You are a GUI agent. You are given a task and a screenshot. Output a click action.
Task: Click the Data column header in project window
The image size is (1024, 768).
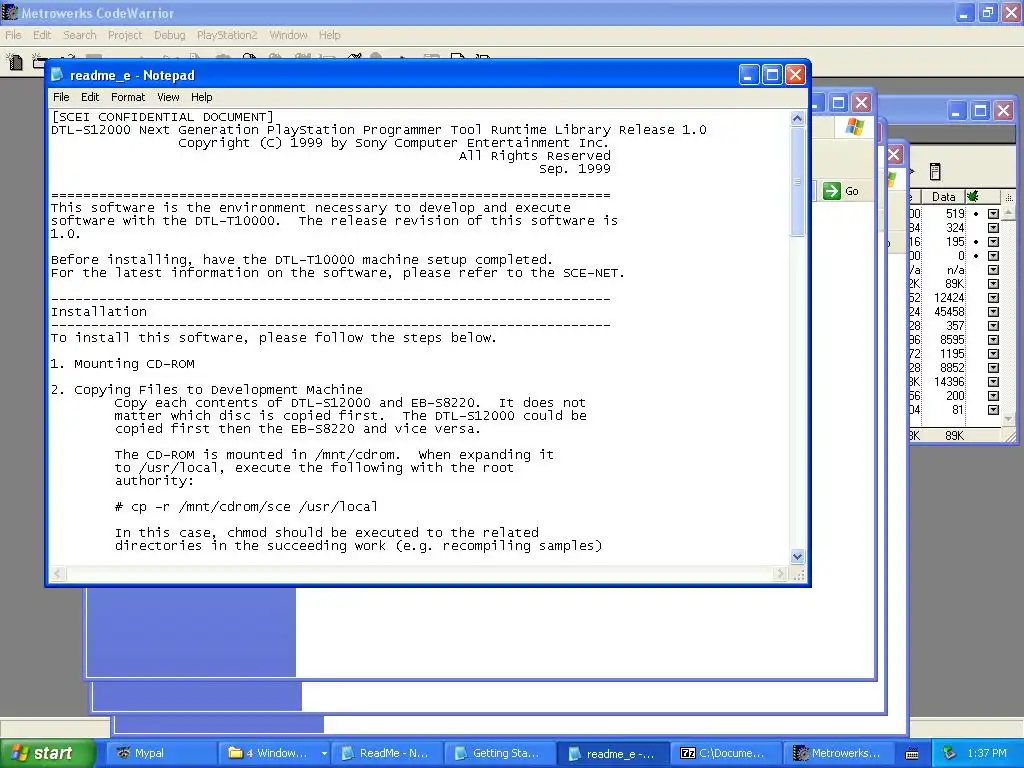click(943, 197)
